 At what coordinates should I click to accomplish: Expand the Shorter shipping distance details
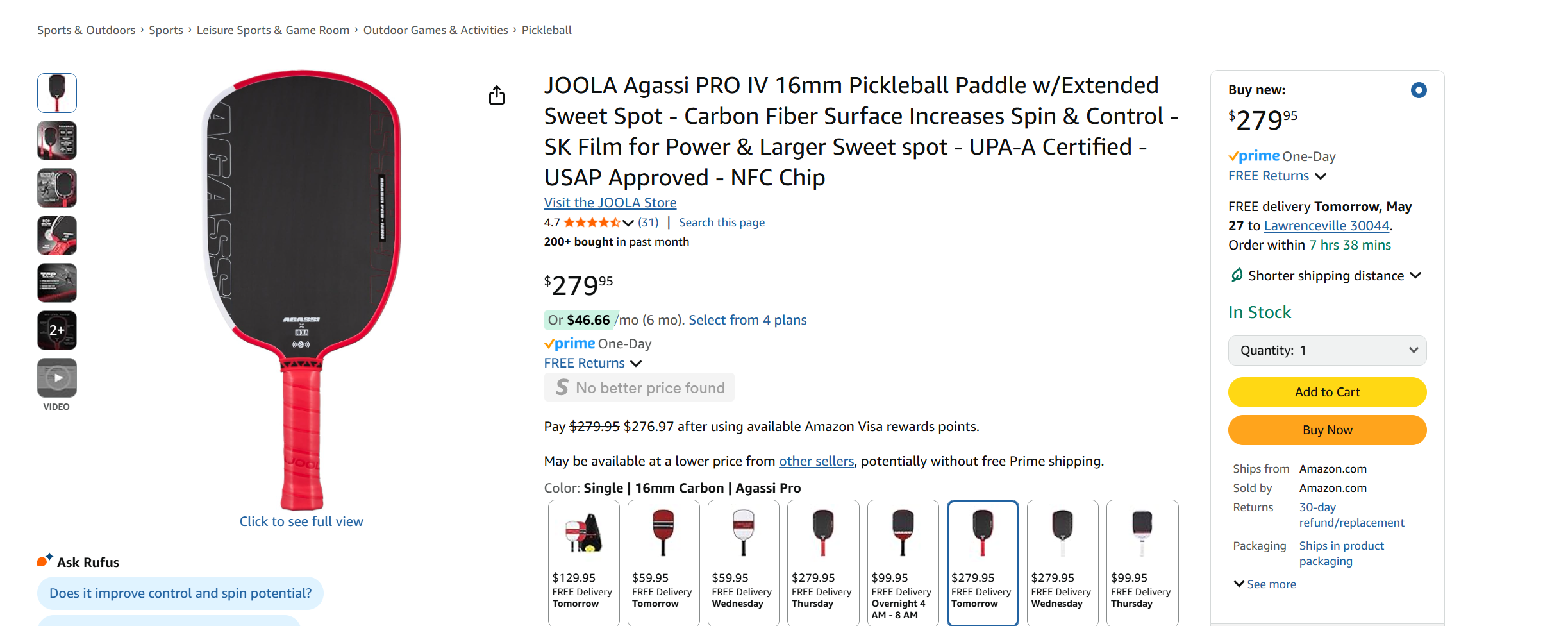pyautogui.click(x=1416, y=275)
